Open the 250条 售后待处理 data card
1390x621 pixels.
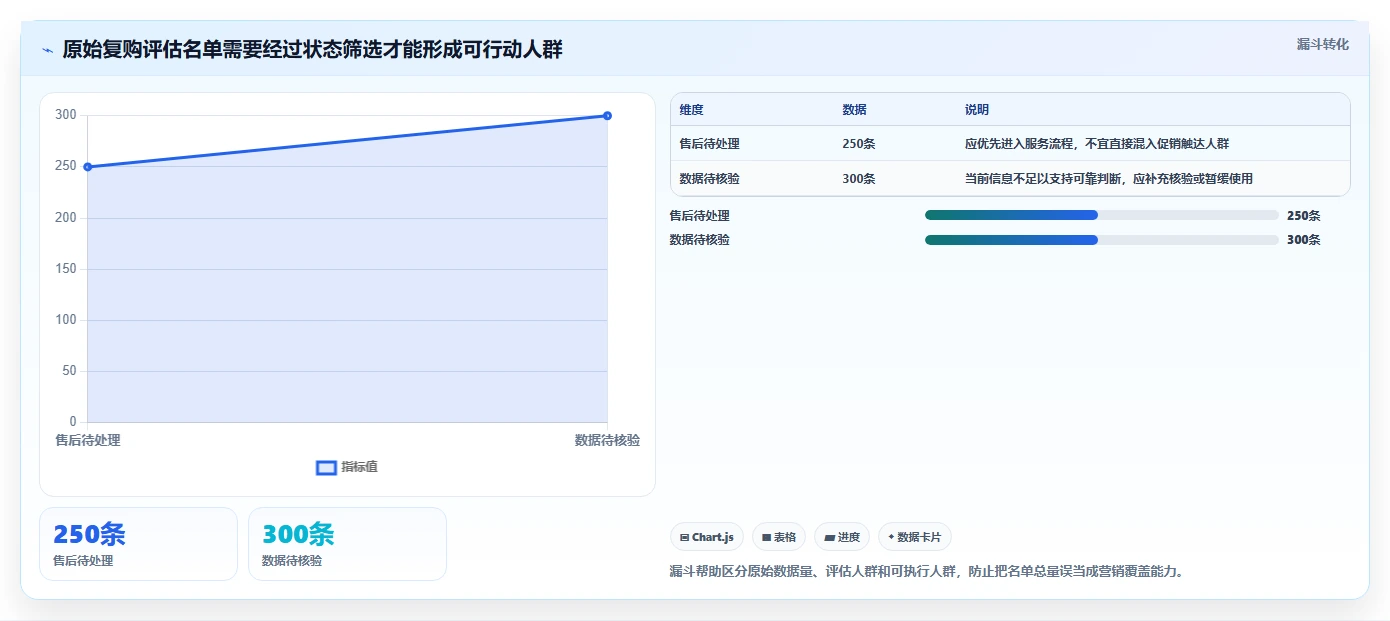[138, 544]
